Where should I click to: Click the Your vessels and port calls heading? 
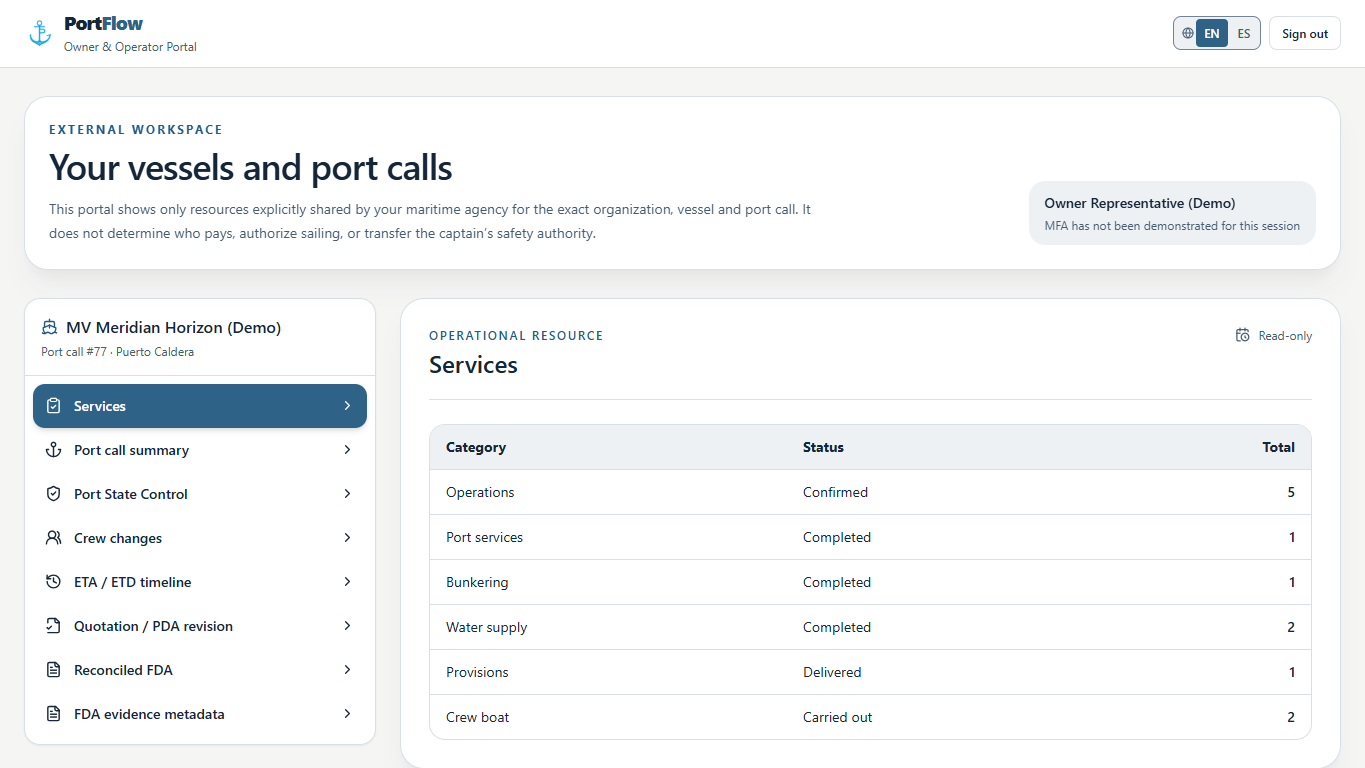click(x=251, y=168)
